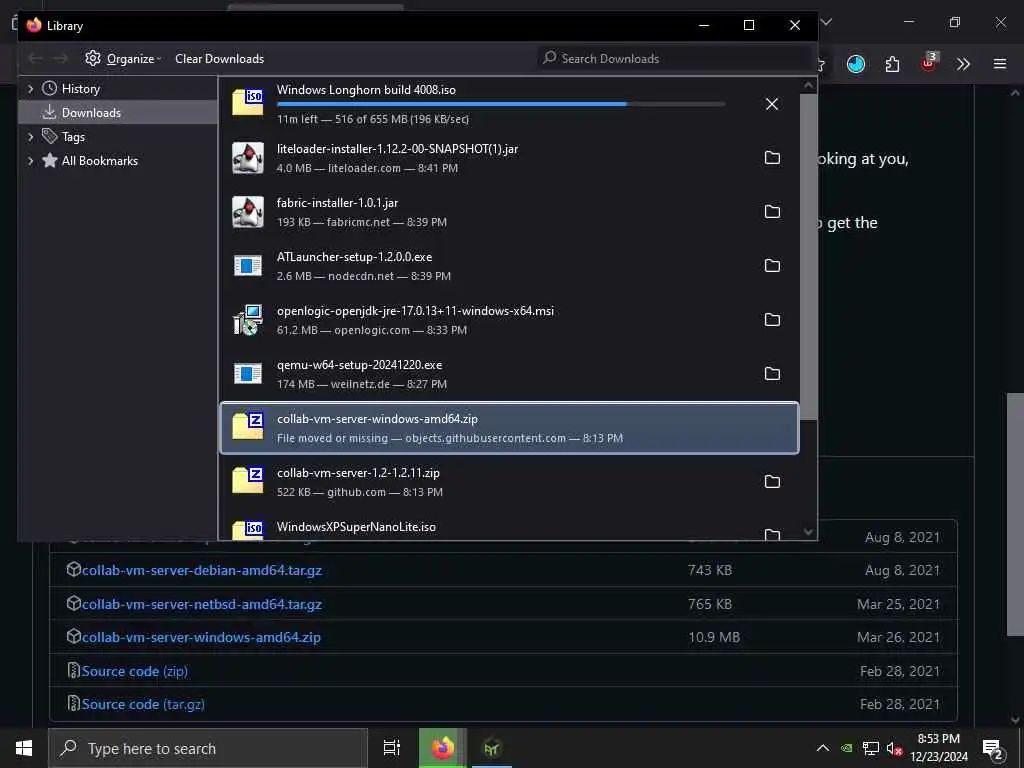Expand the History tree node
The width and height of the screenshot is (1024, 768).
point(30,89)
